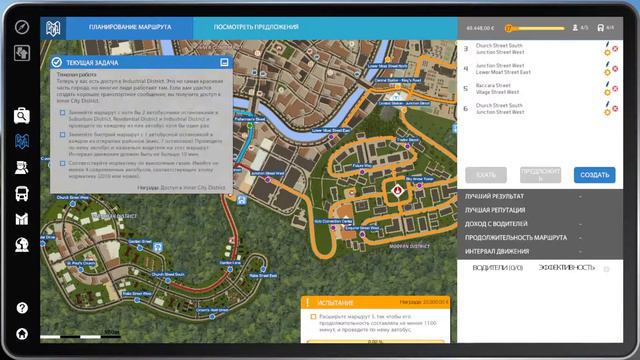Open settings gear for route 4

pyautogui.click(x=607, y=73)
